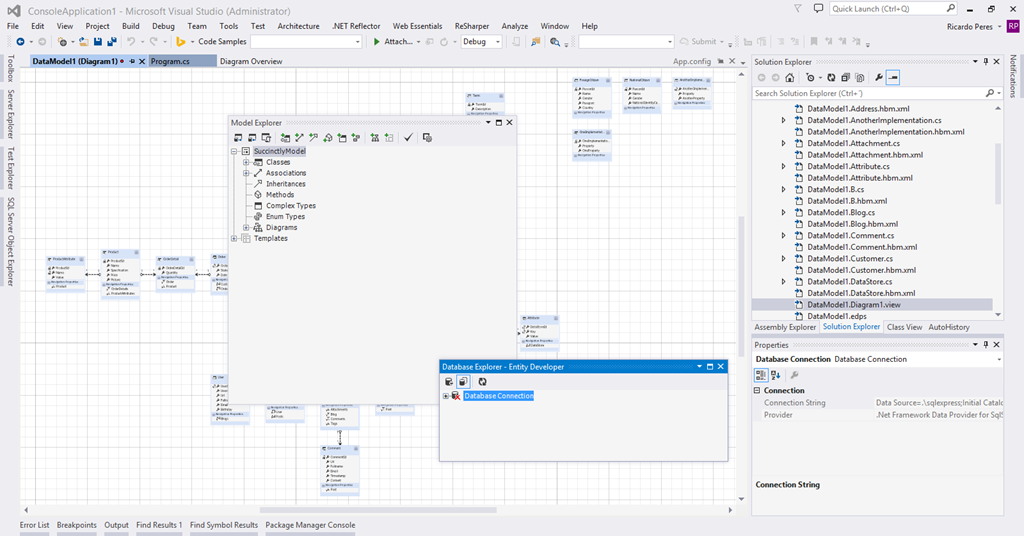This screenshot has height=536, width=1024.
Task: Click the Open File folder icon in toolbar
Action: click(x=84, y=42)
